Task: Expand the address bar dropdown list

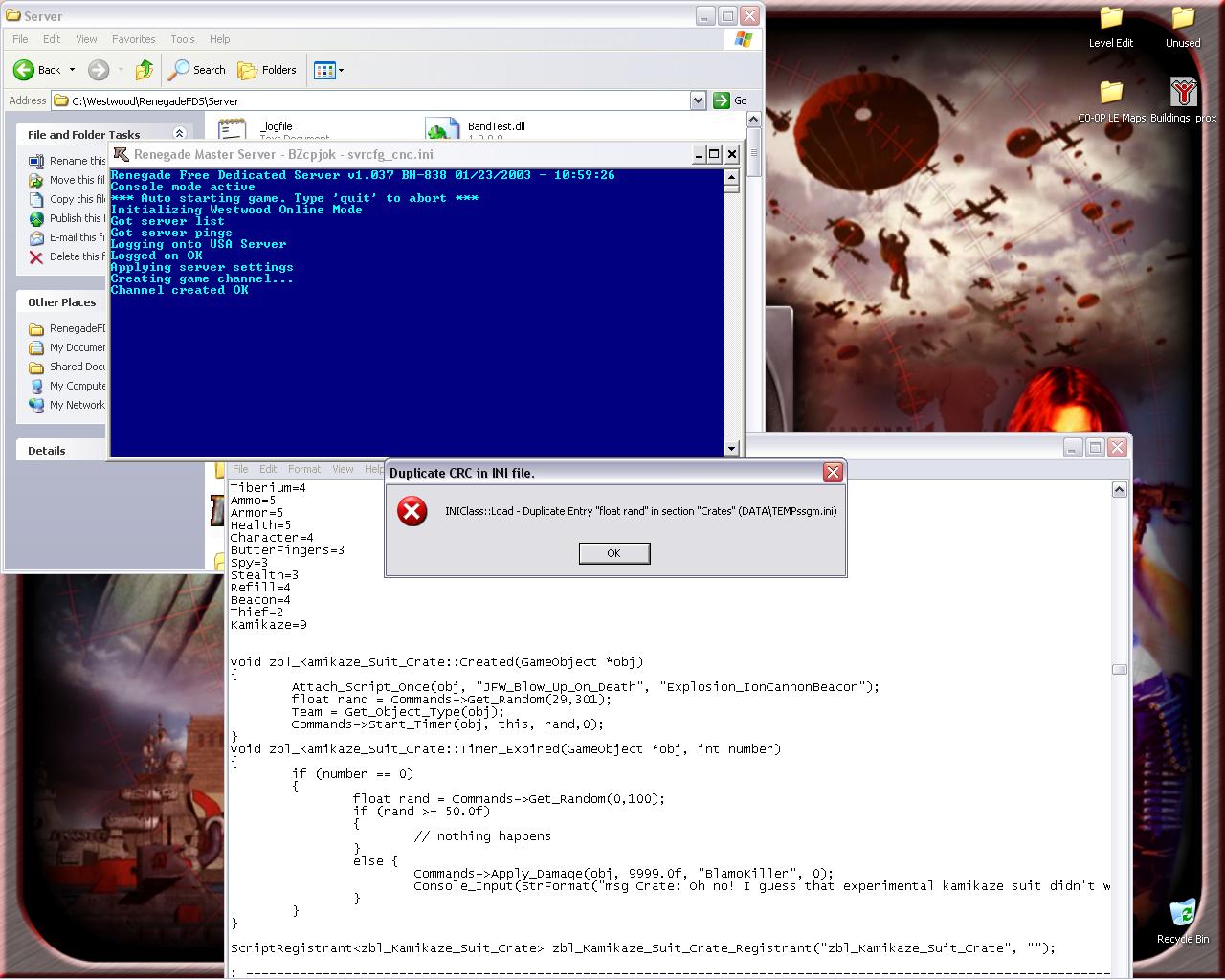Action: [698, 100]
